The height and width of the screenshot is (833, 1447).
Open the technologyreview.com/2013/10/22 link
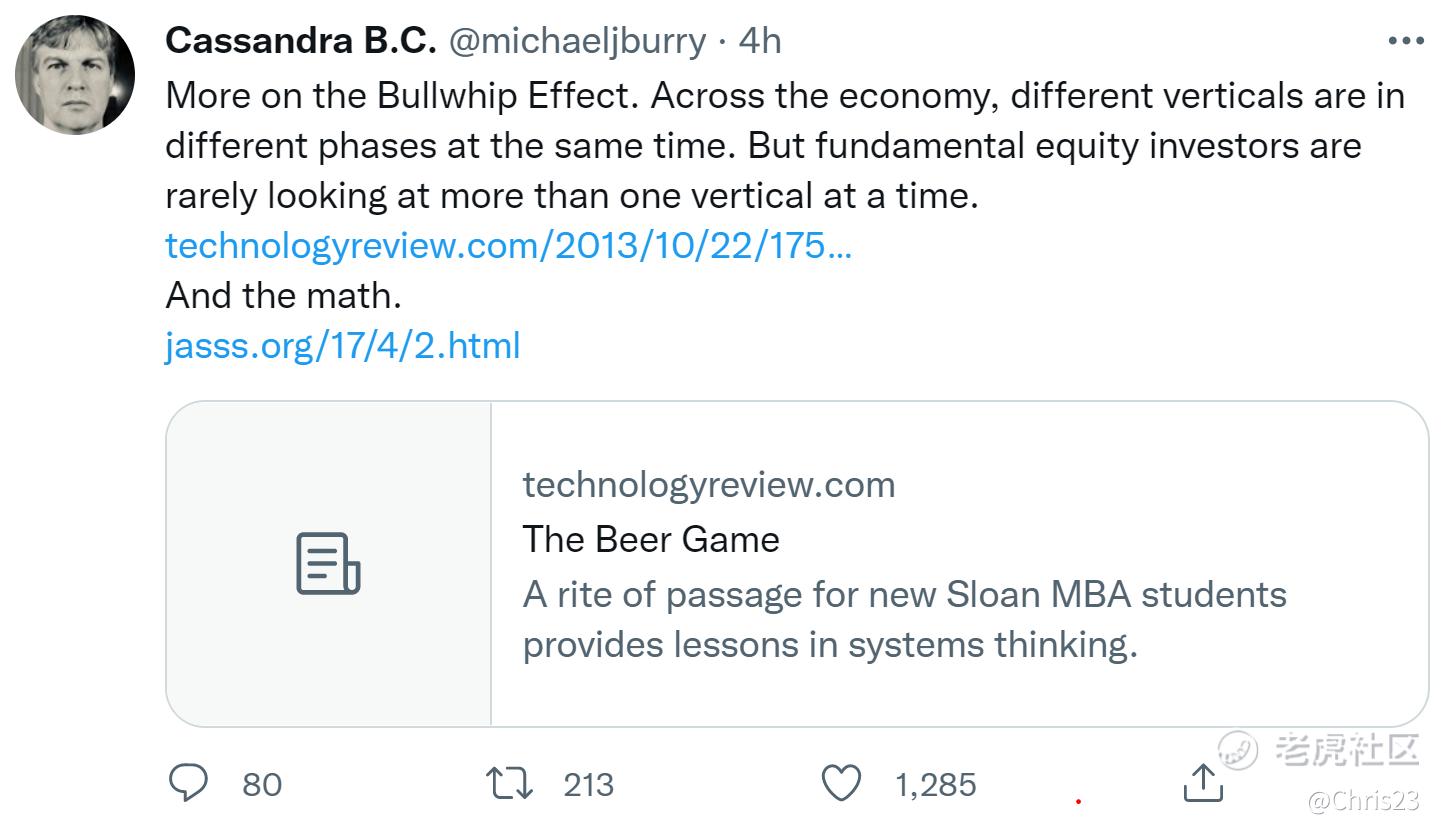click(508, 245)
